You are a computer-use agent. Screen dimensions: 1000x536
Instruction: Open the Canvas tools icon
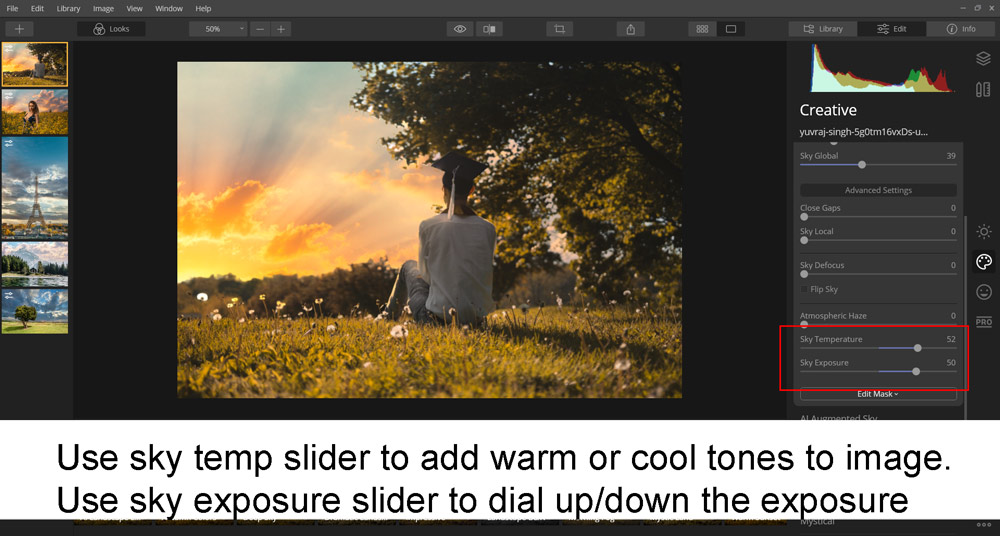(983, 89)
